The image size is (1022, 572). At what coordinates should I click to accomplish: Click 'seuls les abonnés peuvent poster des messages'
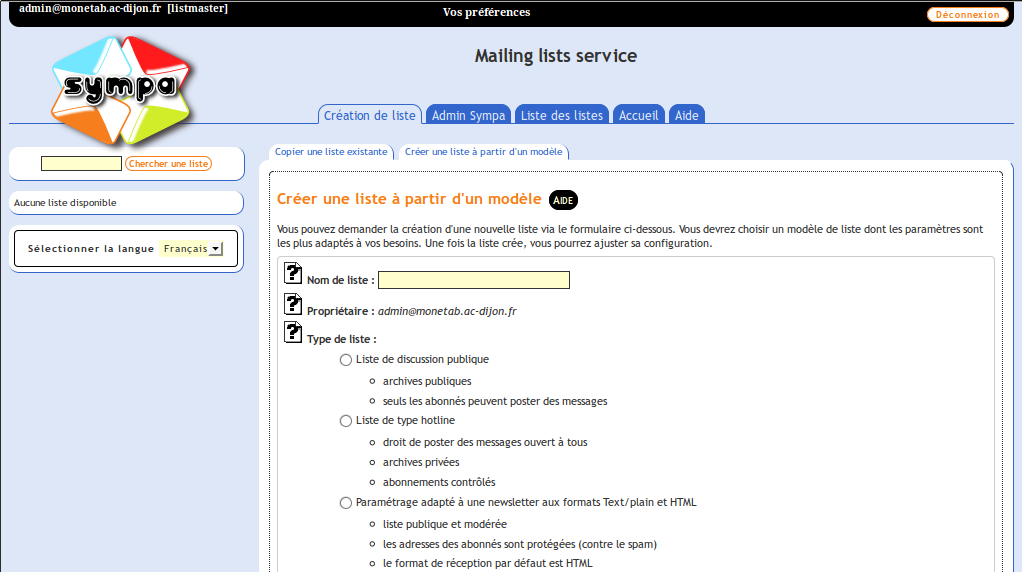tap(495, 401)
